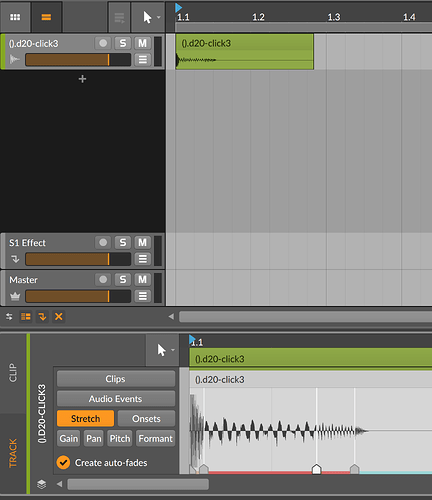The height and width of the screenshot is (500, 432).
Task: Open the ().d20-click3 track menu icon
Action: coord(143,60)
